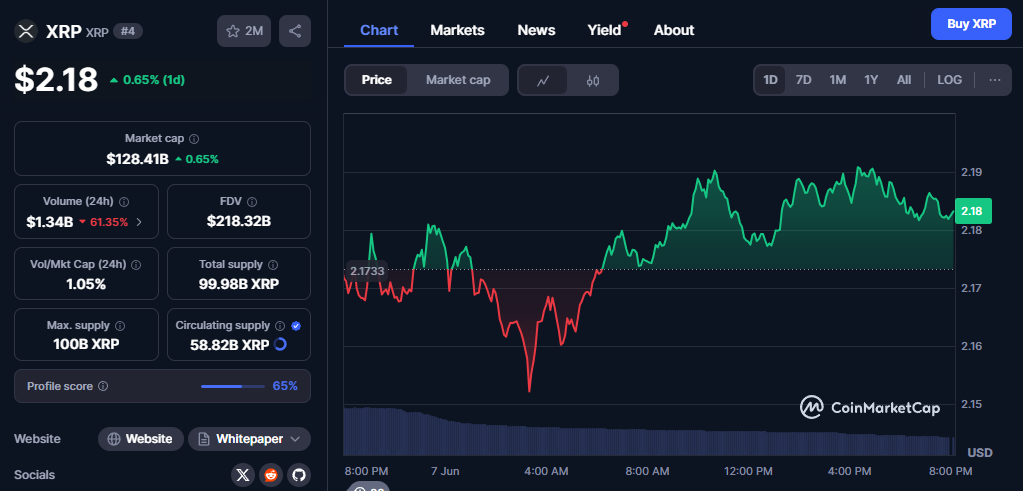Select the 1D time range
The height and width of the screenshot is (491, 1023).
pyautogui.click(x=771, y=80)
